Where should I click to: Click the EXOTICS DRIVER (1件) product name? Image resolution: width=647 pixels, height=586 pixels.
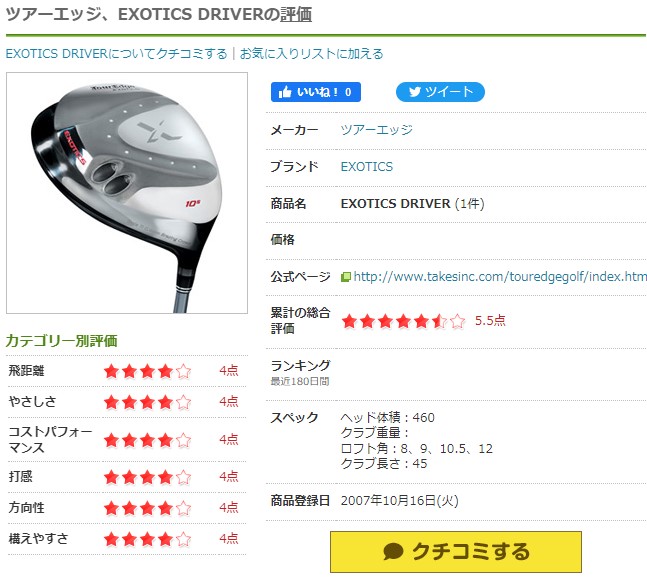[x=412, y=204]
